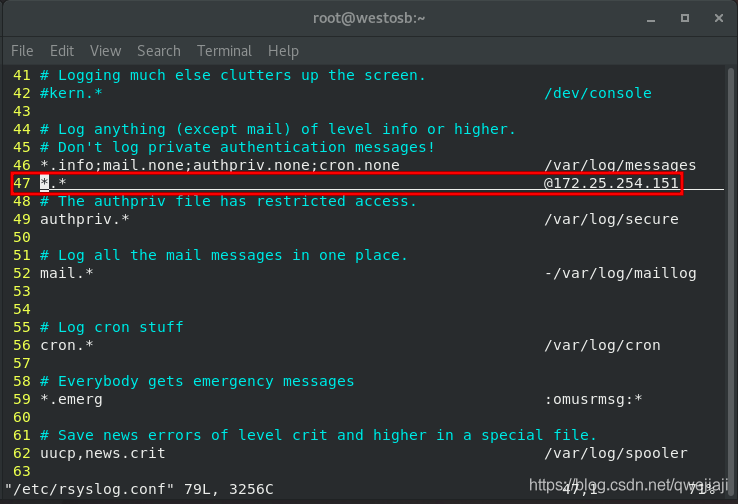
Task: Click the :omusrmsg:* text on line 59
Action: point(593,400)
